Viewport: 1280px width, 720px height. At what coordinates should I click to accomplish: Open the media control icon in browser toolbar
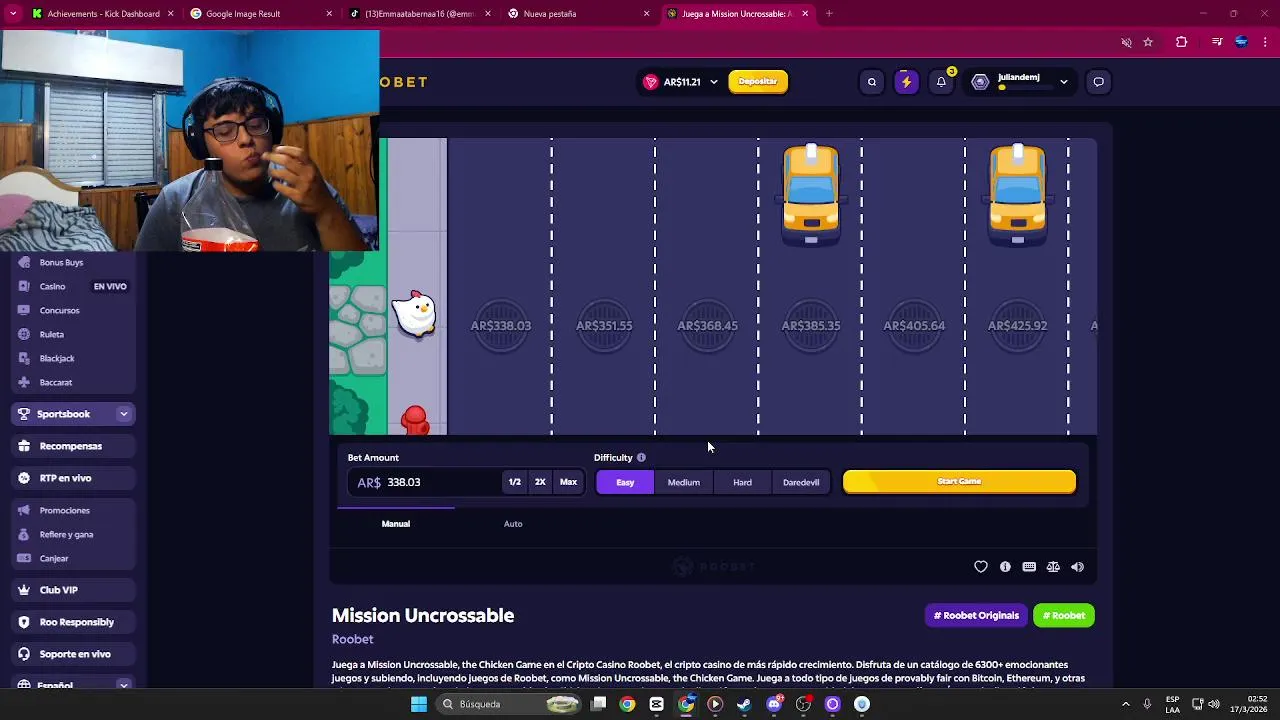pyautogui.click(x=1216, y=42)
